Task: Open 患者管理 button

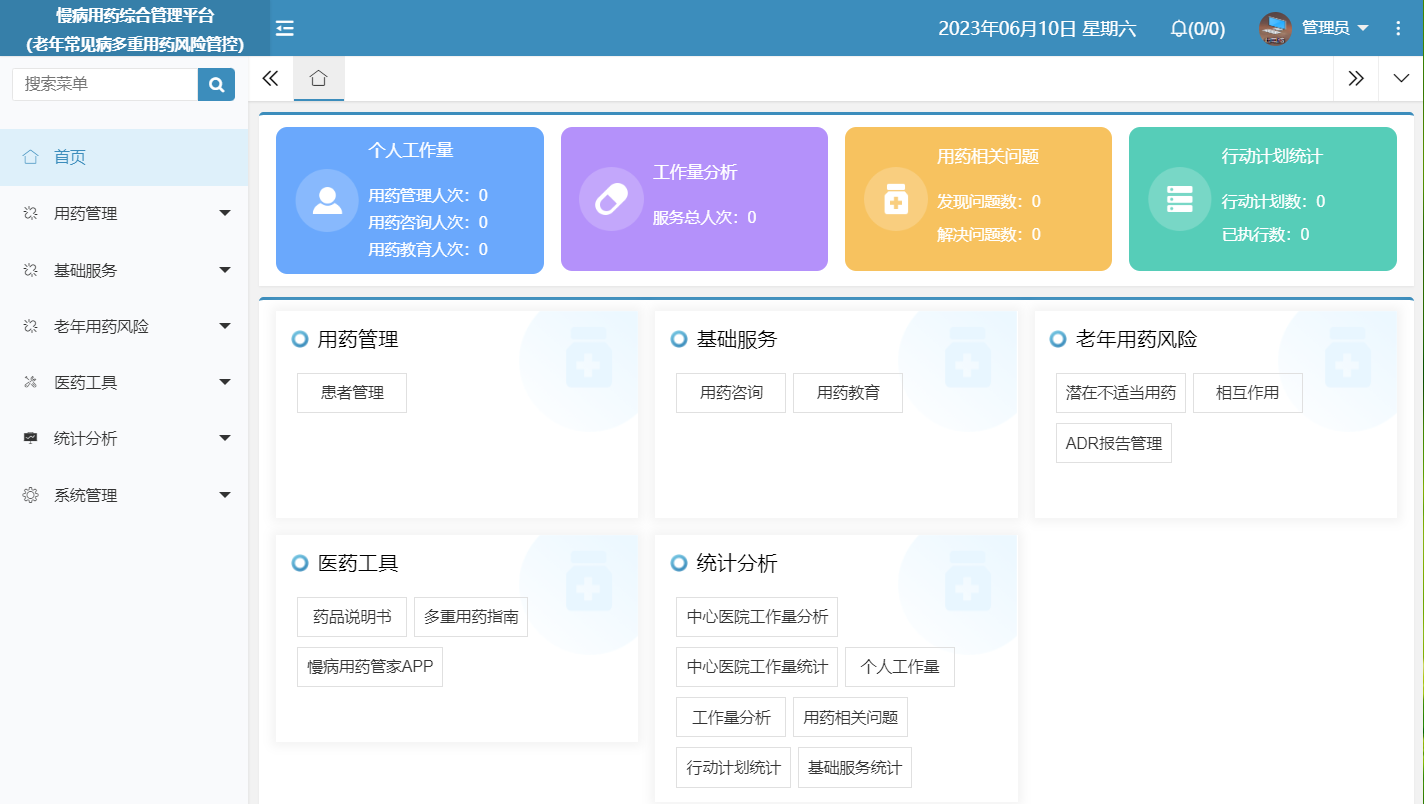Action: (x=352, y=393)
